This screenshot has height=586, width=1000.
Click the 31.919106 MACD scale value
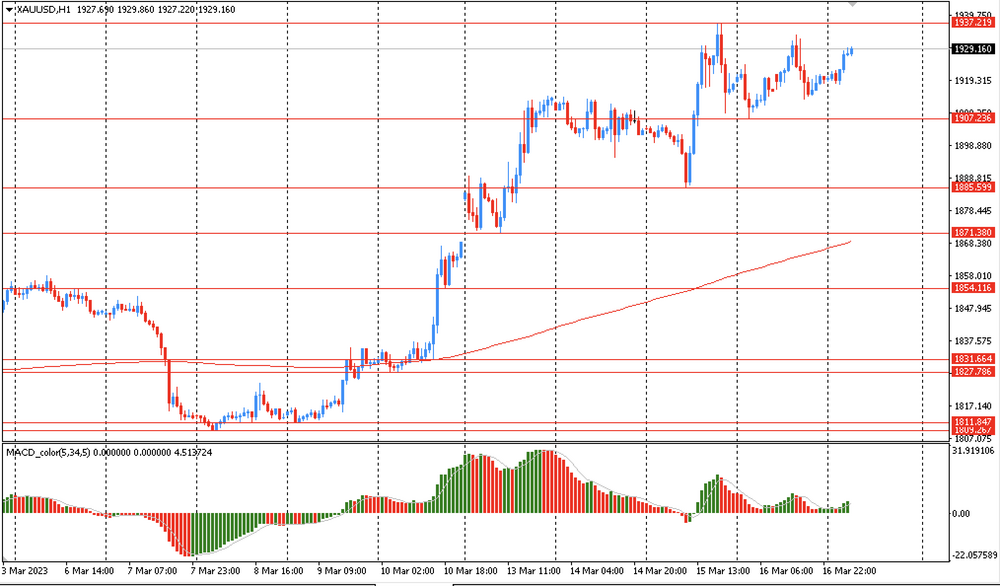(x=973, y=451)
